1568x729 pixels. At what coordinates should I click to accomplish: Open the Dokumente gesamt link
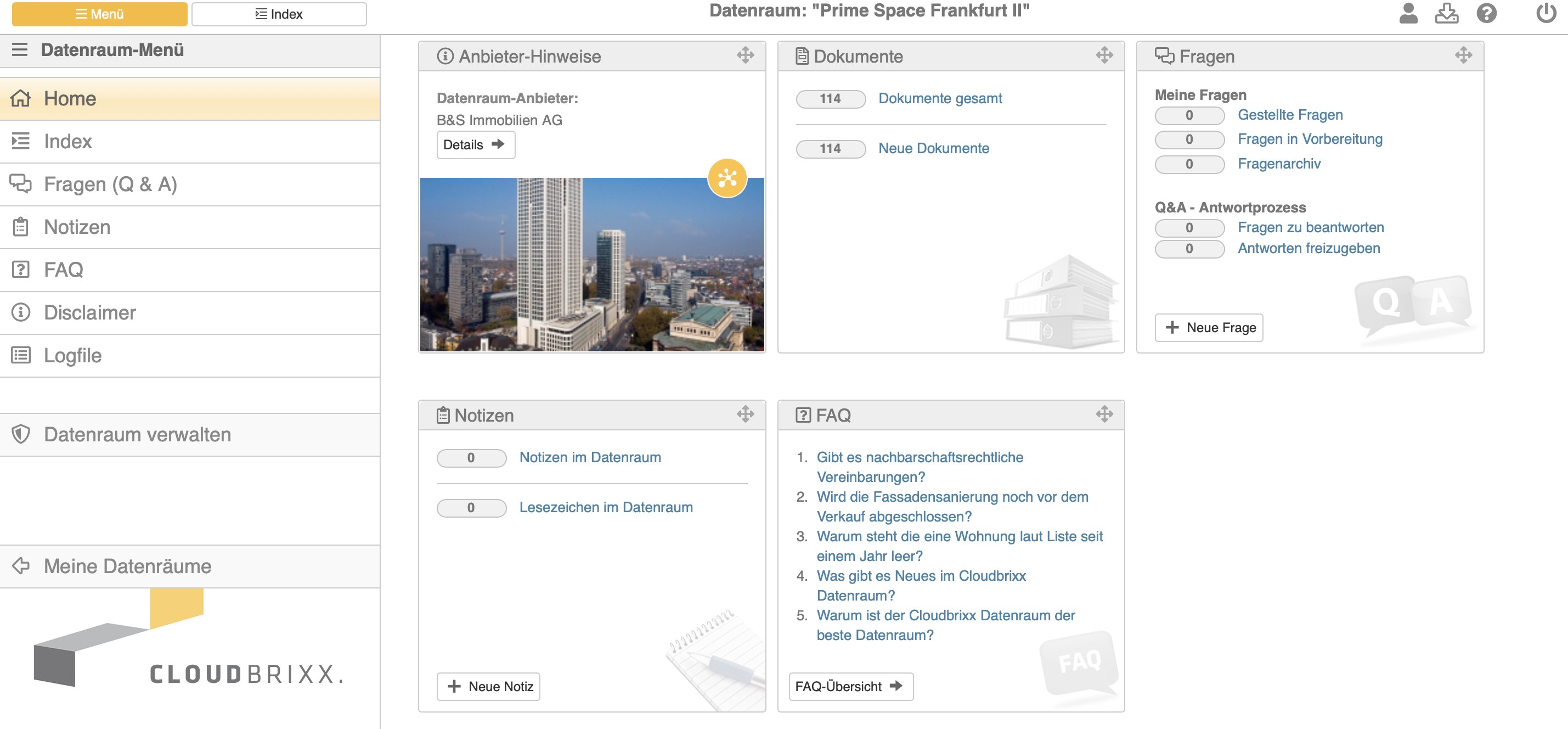coord(940,98)
